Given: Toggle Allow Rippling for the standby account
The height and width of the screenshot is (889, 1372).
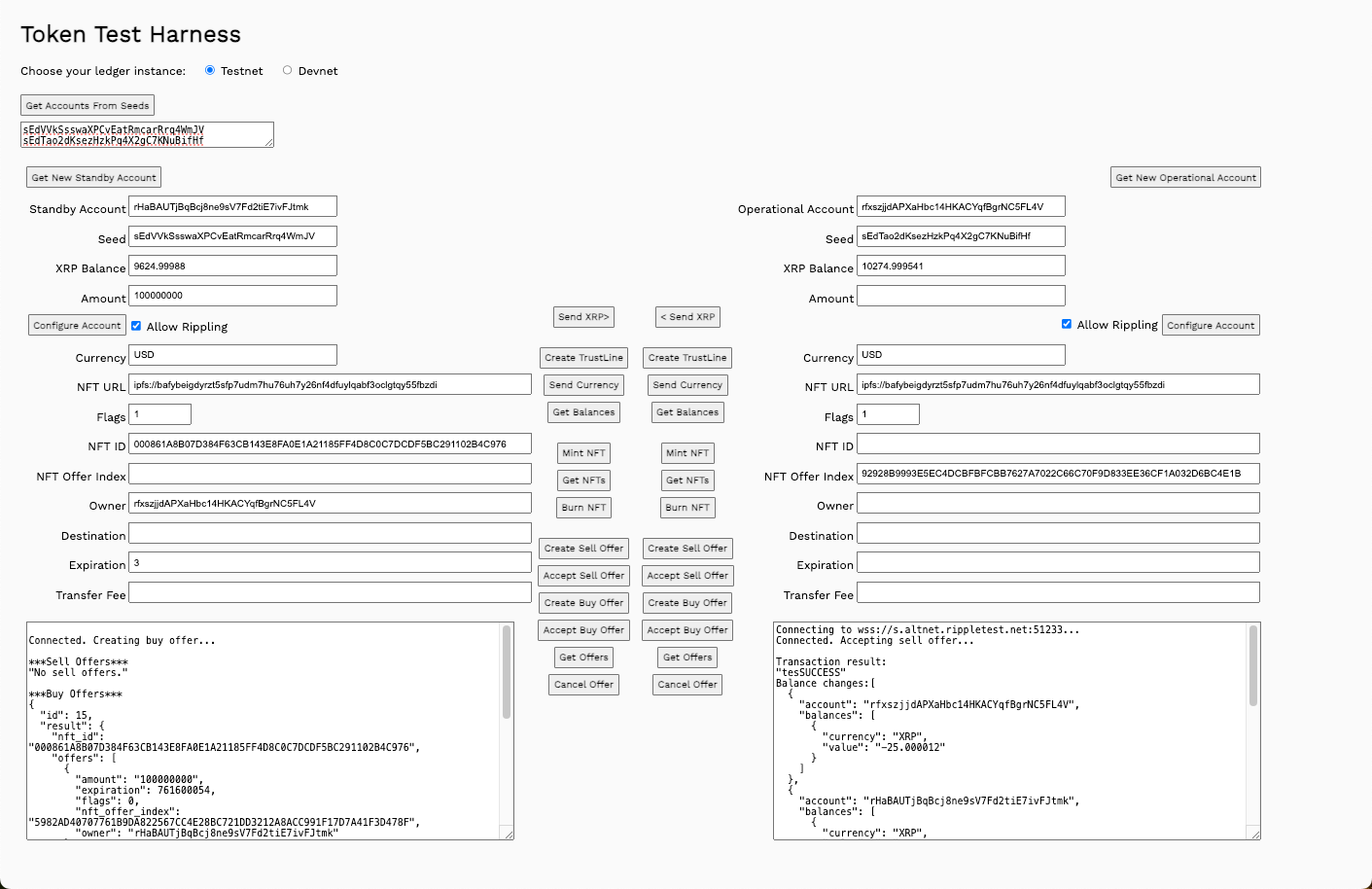Looking at the screenshot, I should point(136,326).
